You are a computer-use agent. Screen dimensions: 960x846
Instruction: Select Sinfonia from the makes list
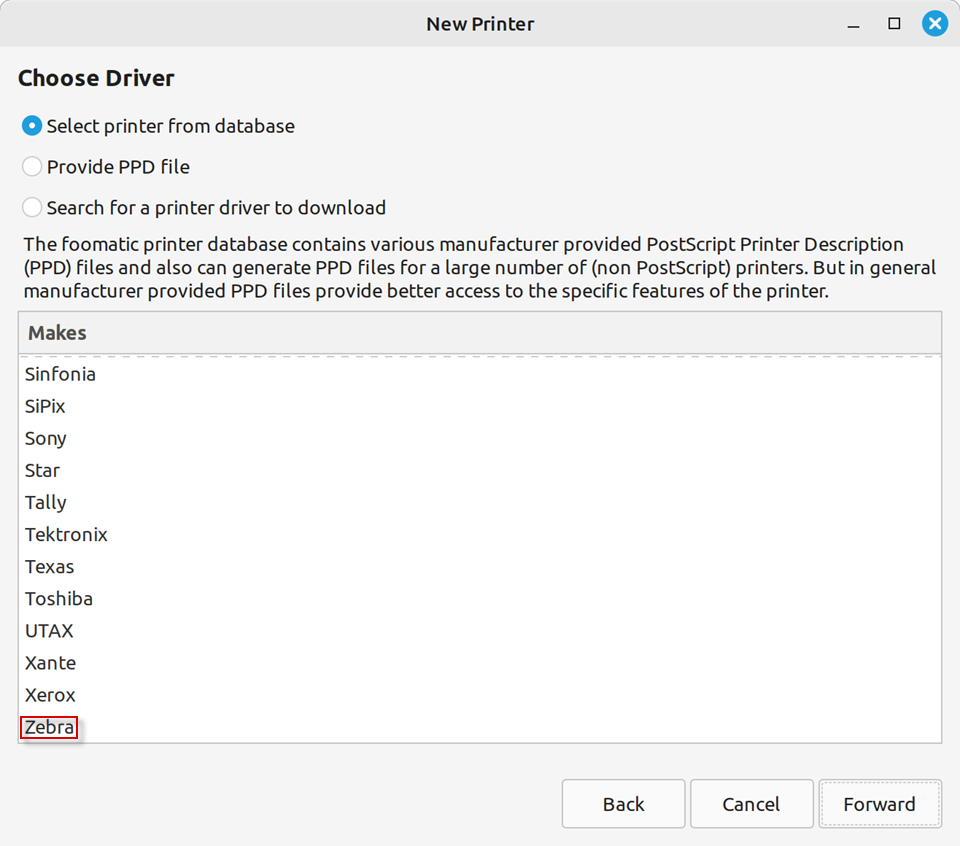click(x=61, y=374)
